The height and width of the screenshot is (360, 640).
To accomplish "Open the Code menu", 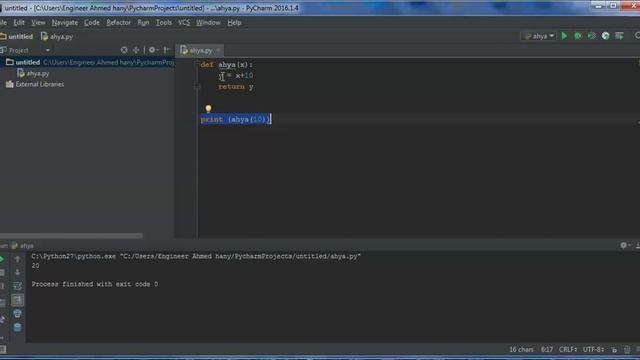I will 92,22.
